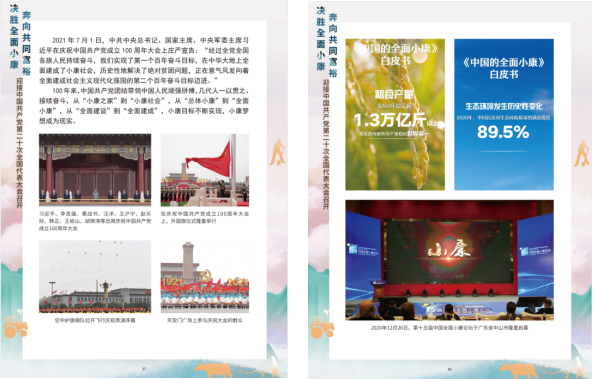Screen dimensions: 593x379
Task: Click the '粮食产量' heading on rice image
Action: tap(394, 95)
